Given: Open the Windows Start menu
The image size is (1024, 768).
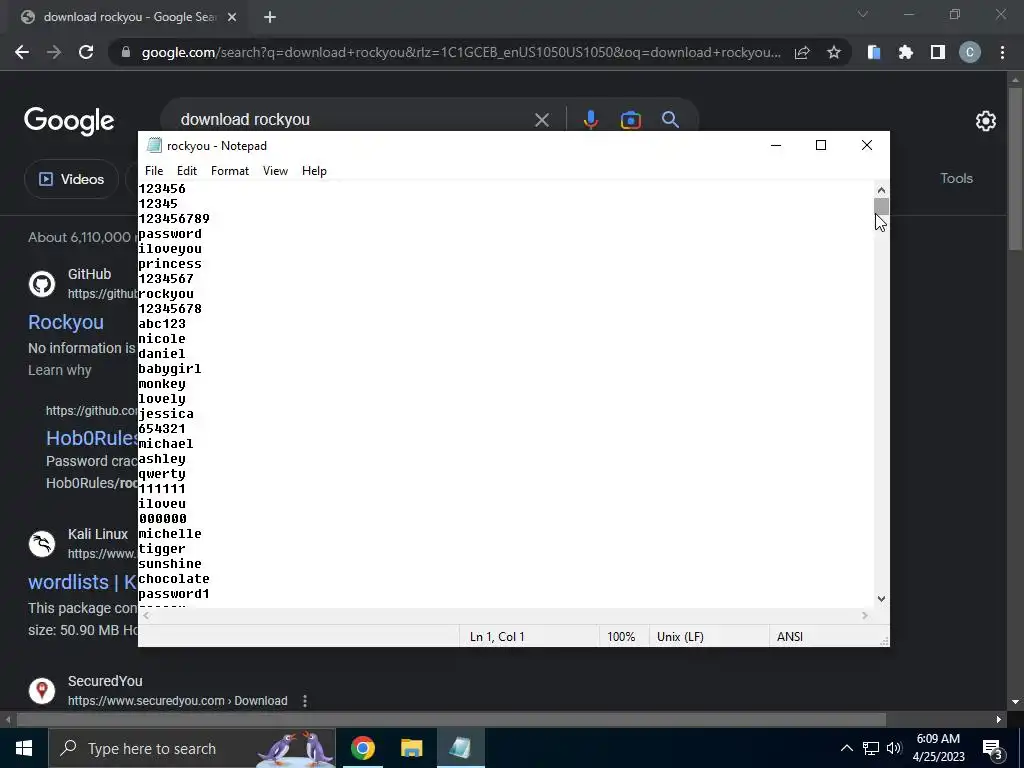Looking at the screenshot, I should [x=24, y=748].
